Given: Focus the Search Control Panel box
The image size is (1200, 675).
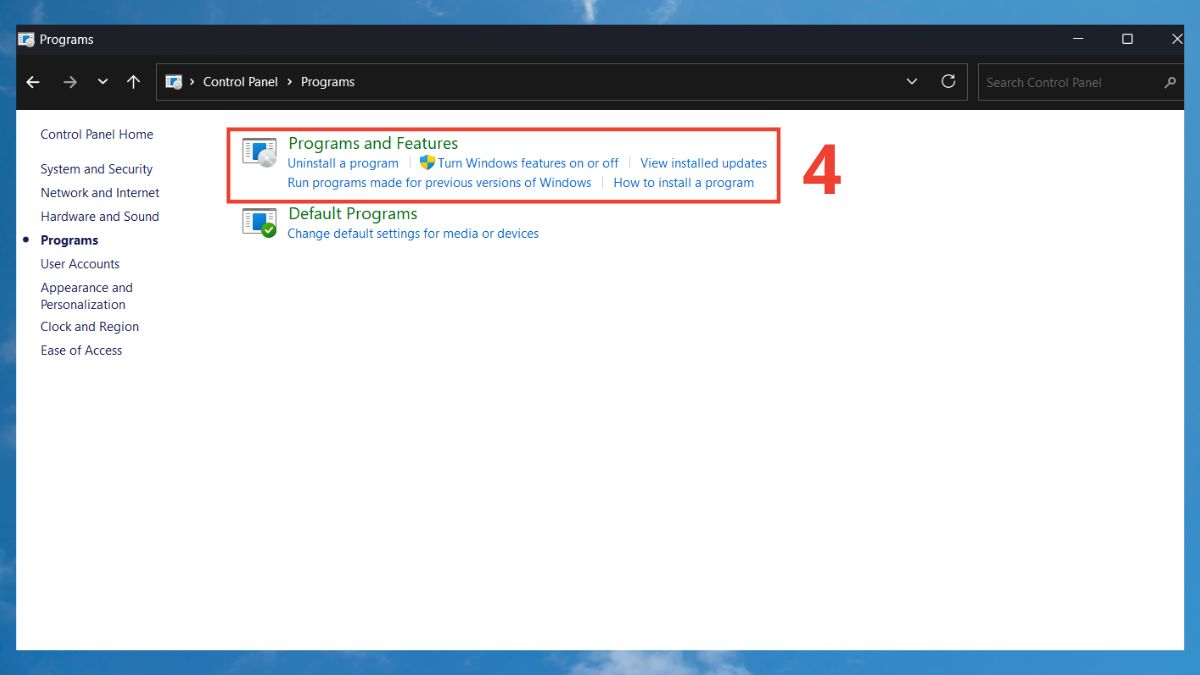Looking at the screenshot, I should [x=1081, y=82].
